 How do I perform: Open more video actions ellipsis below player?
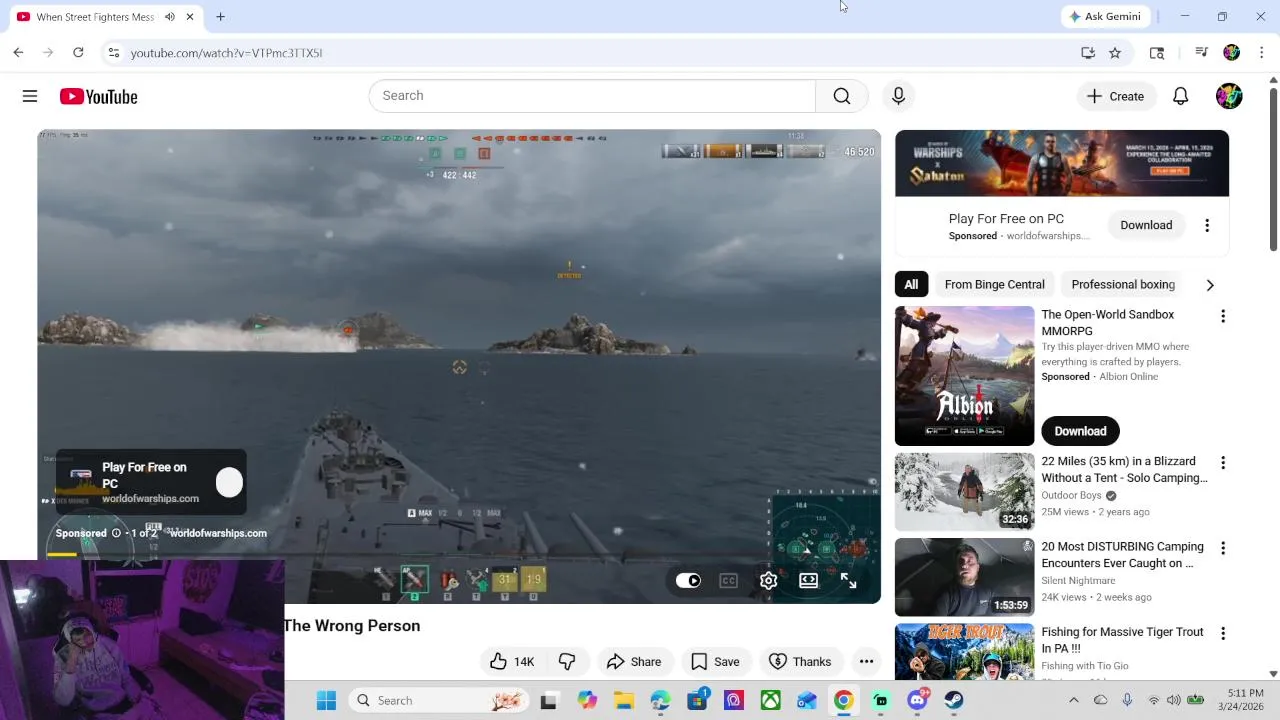[x=866, y=661]
